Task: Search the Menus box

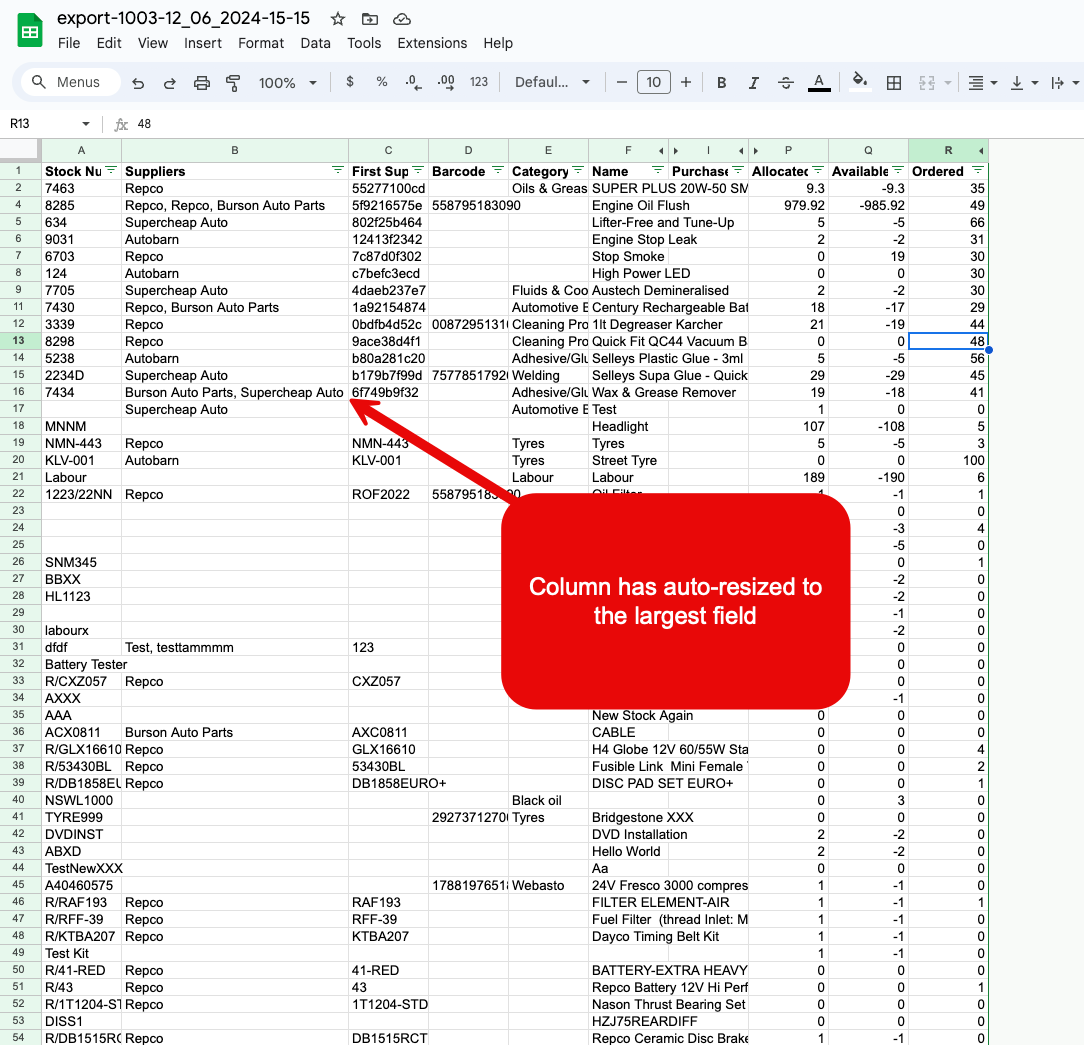Action: 71,82
